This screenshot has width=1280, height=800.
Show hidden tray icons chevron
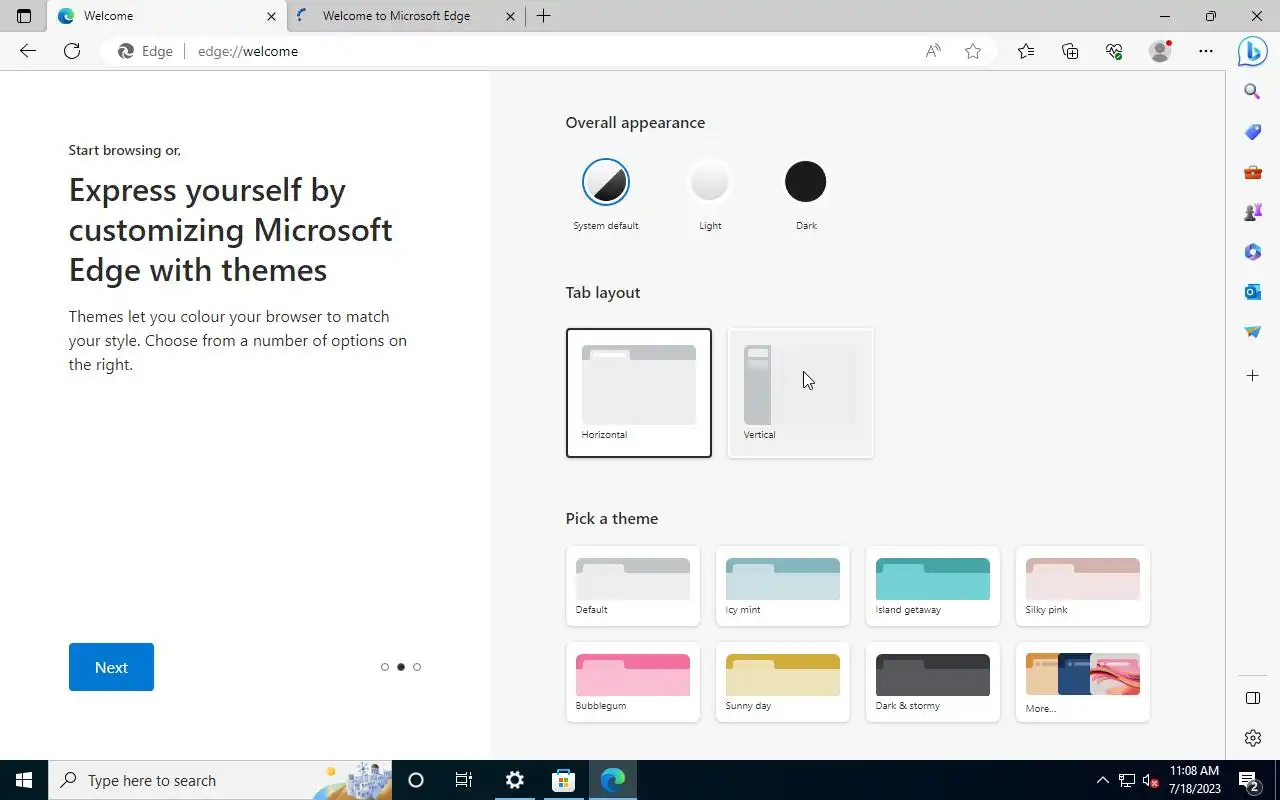1103,780
